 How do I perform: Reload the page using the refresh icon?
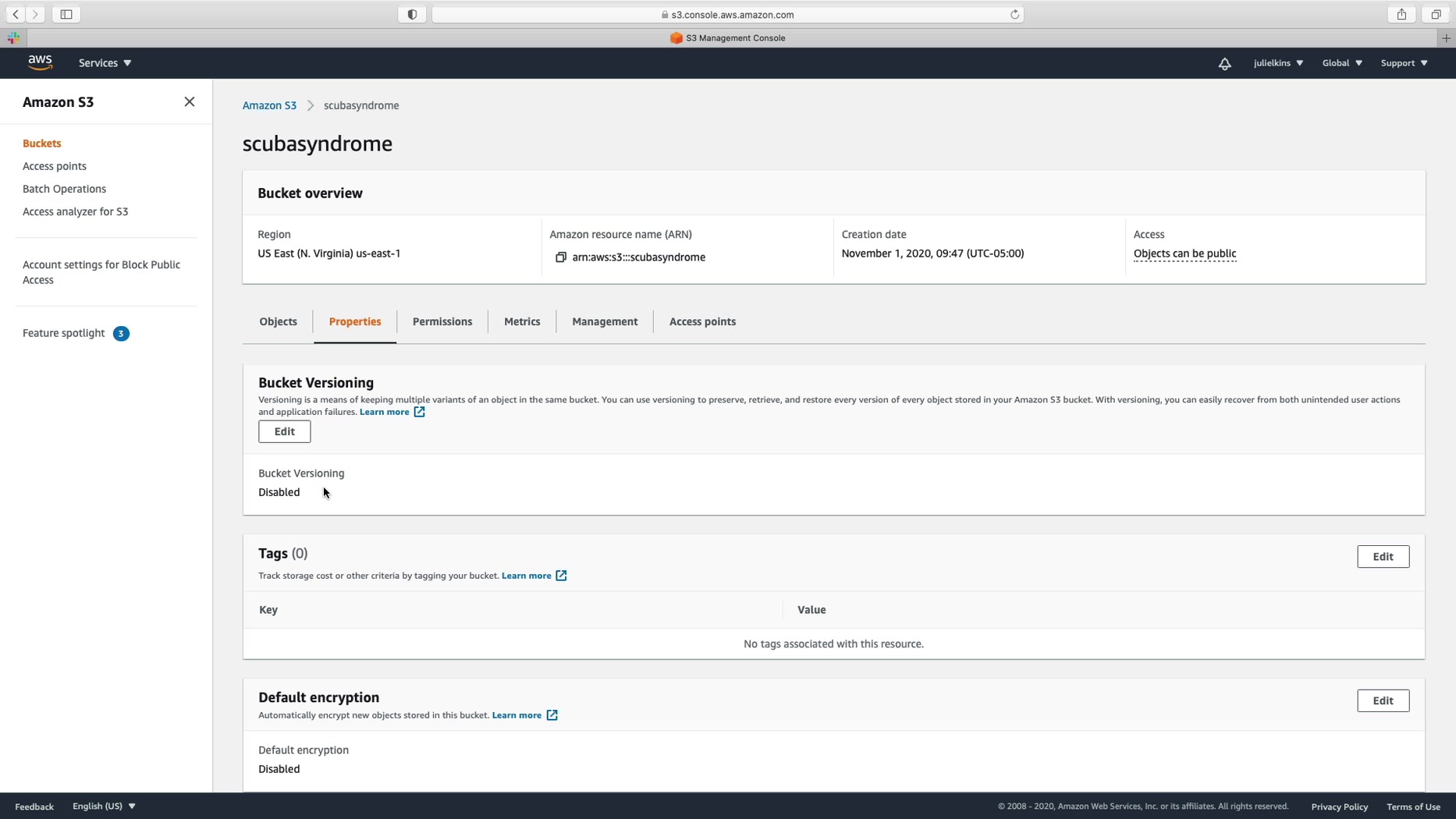tap(1014, 14)
